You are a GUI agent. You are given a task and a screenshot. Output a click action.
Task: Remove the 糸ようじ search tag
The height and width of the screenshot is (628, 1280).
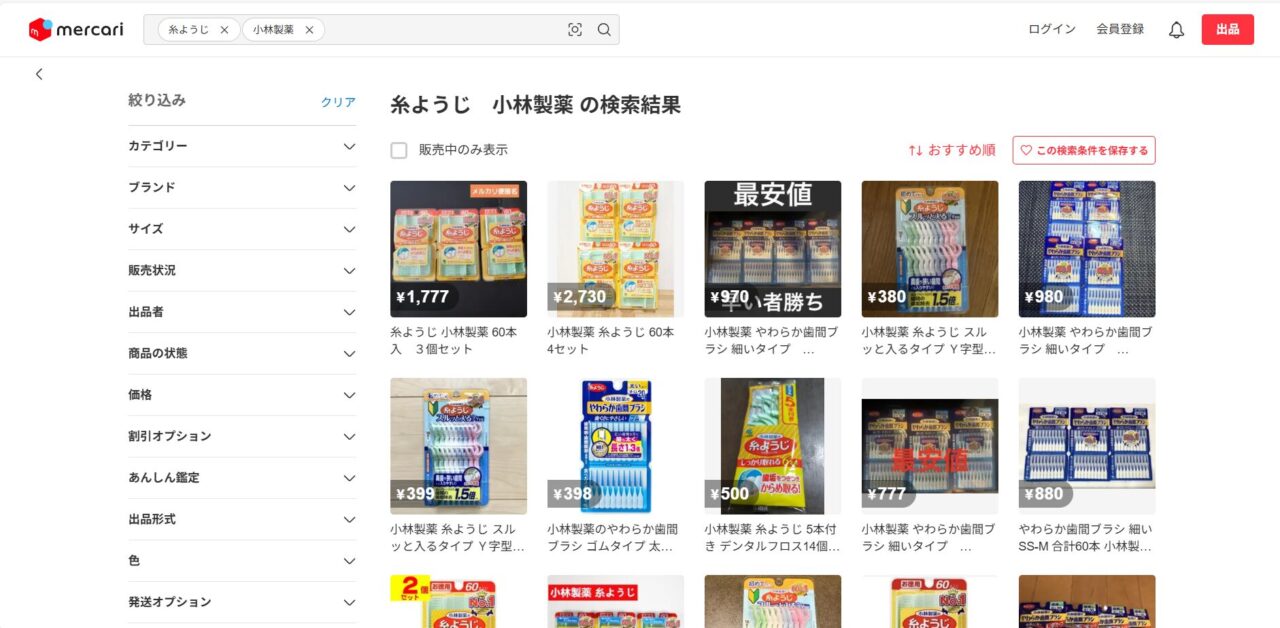point(224,30)
